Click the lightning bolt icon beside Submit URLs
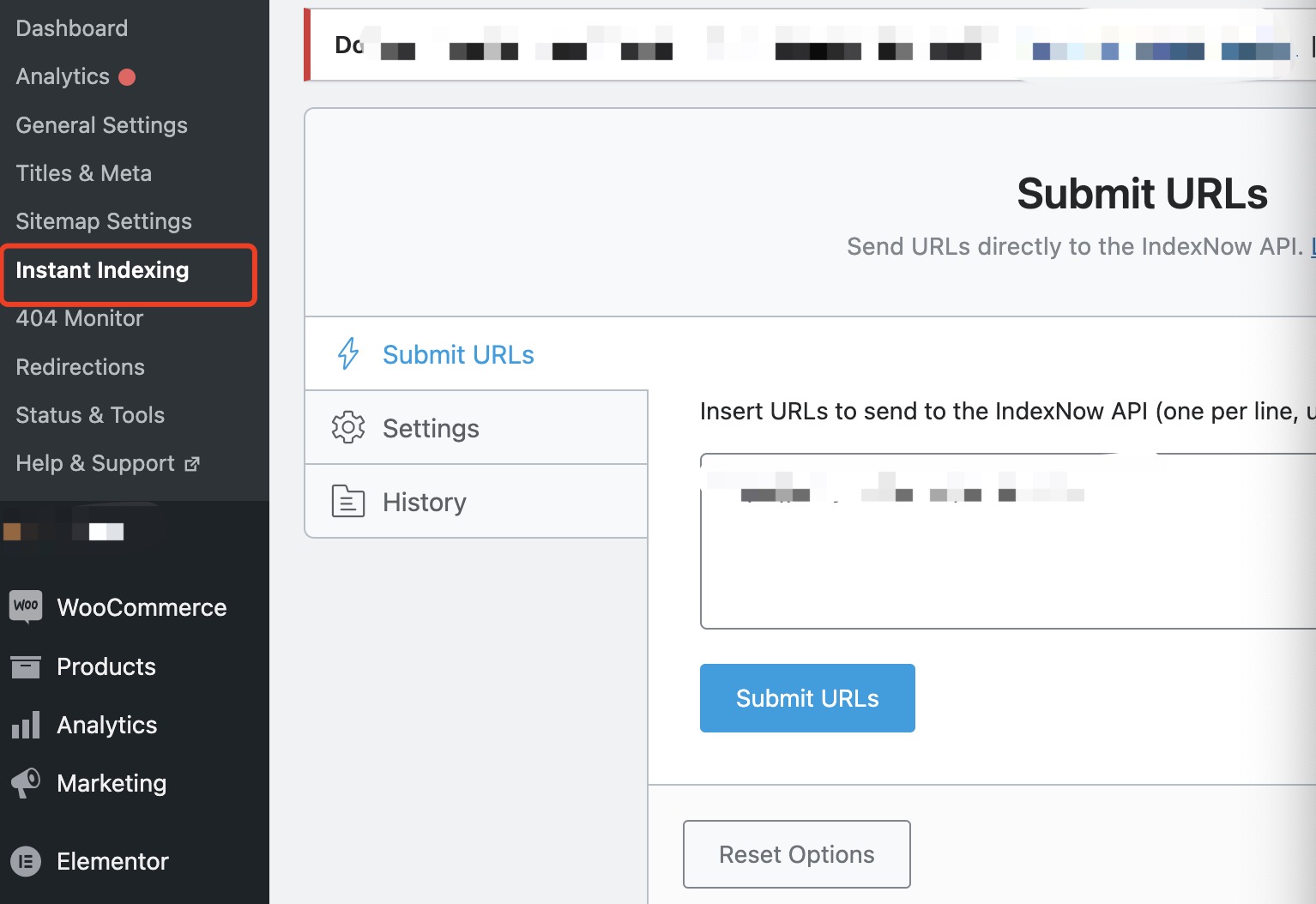 pos(347,353)
